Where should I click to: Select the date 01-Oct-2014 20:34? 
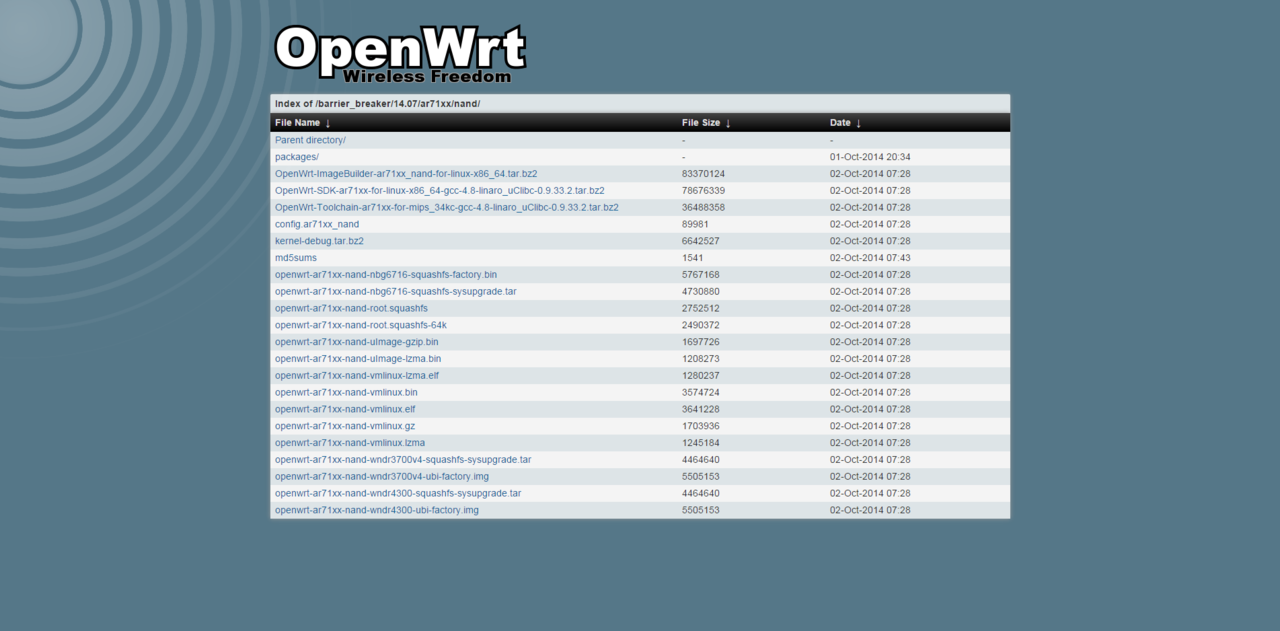[870, 157]
